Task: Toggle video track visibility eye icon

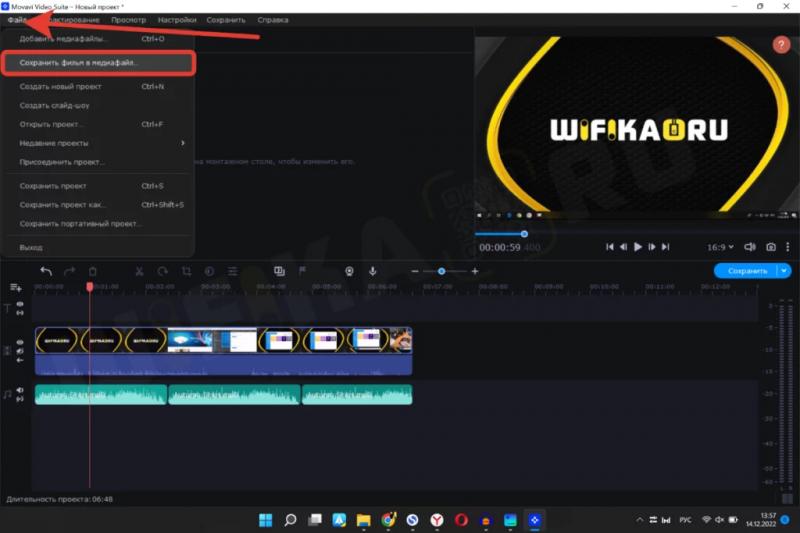Action: (20, 342)
